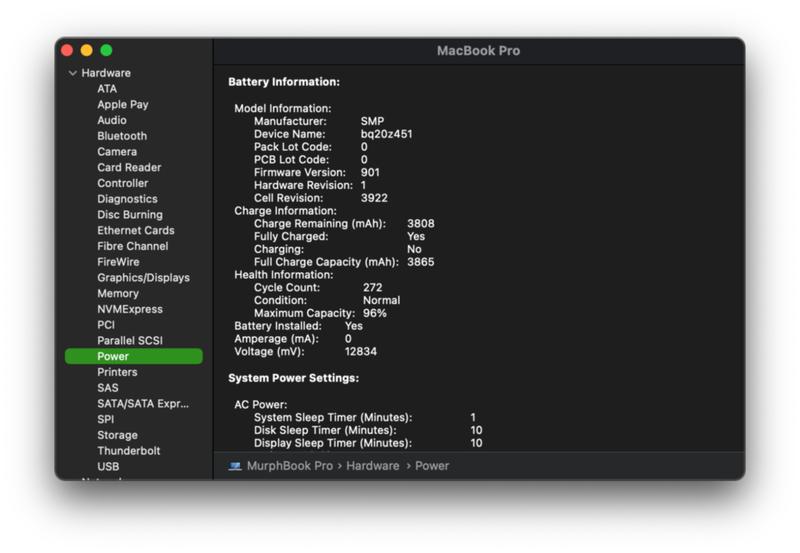This screenshot has height=553, width=800.
Task: Select ATA in the sidebar
Action: (107, 89)
